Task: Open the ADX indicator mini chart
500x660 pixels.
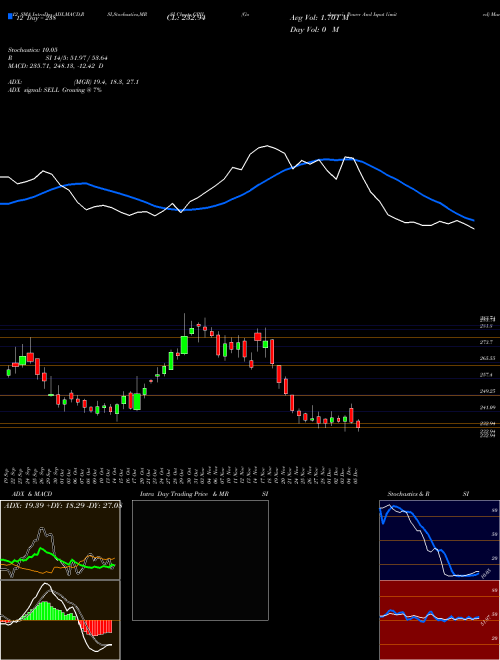Action: tap(60, 540)
